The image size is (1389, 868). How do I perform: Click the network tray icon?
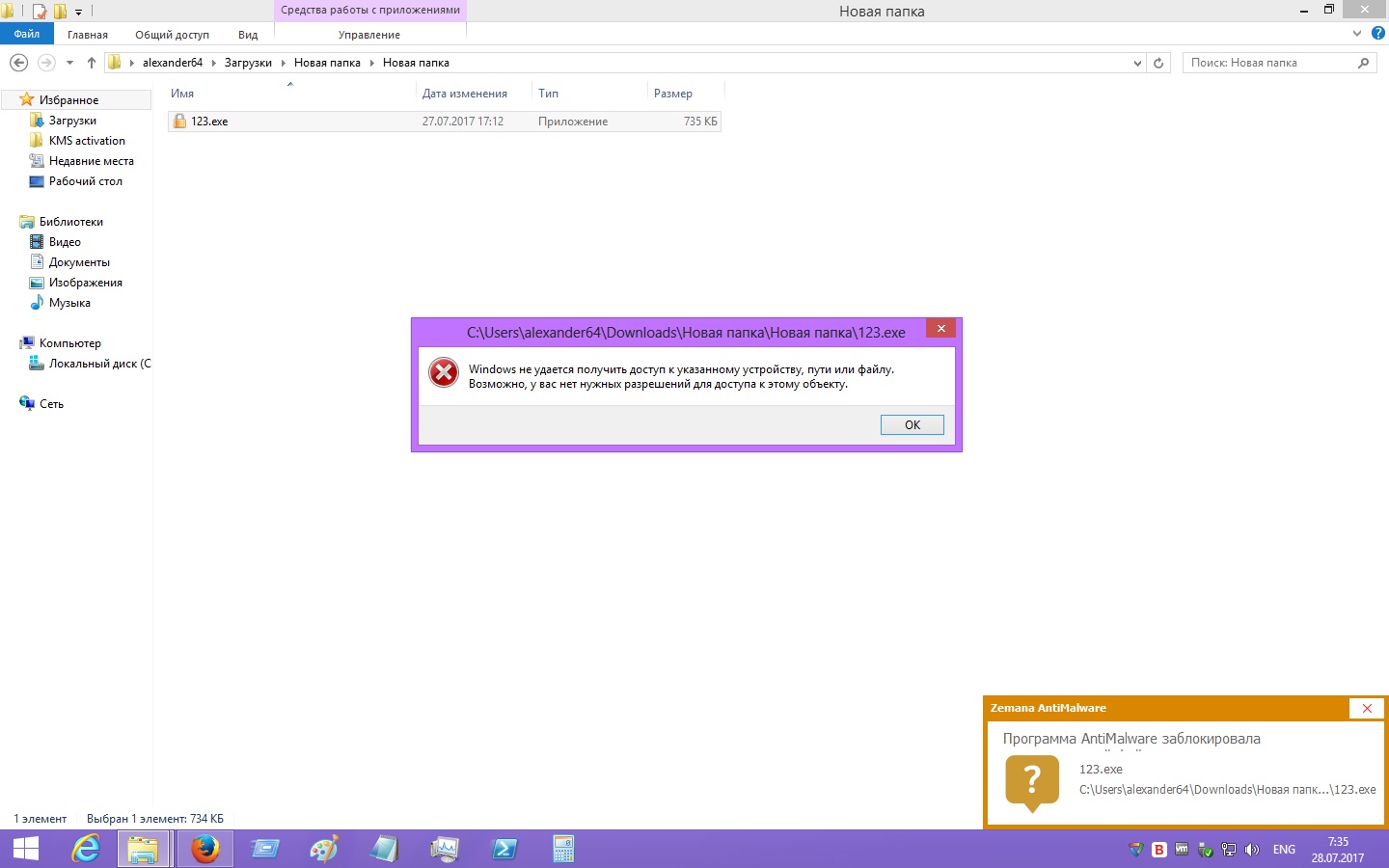point(1229,850)
